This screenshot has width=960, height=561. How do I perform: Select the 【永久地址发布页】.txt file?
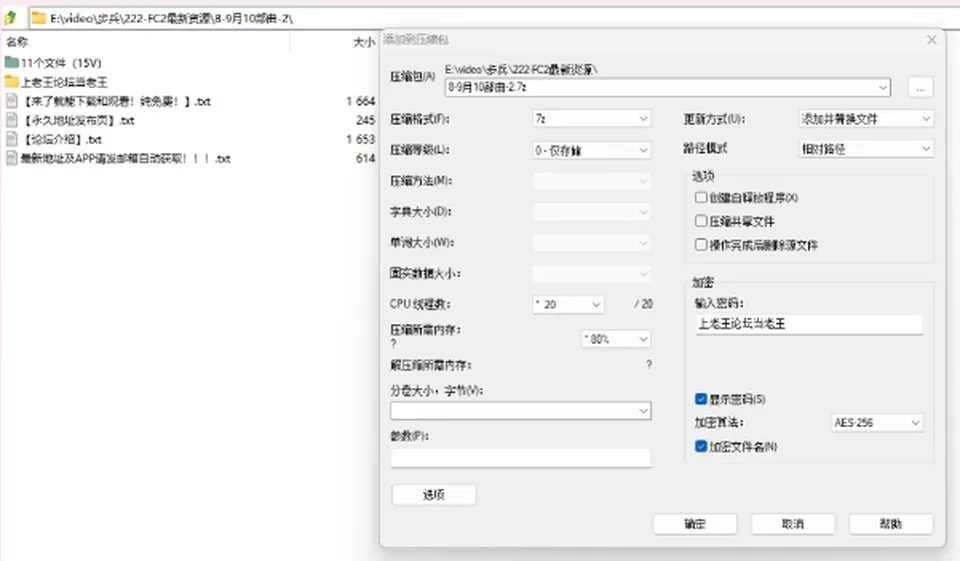pyautogui.click(x=70, y=120)
